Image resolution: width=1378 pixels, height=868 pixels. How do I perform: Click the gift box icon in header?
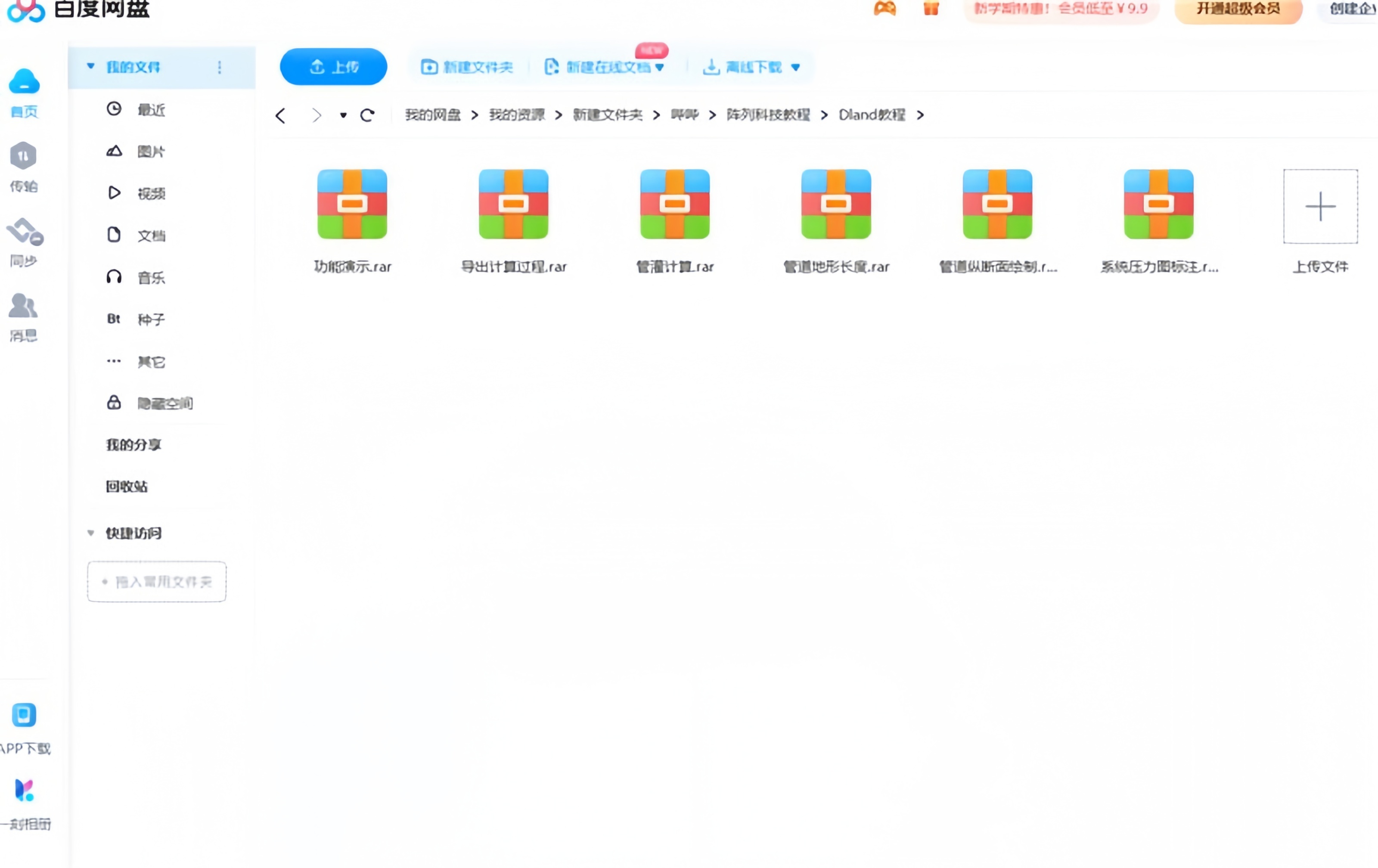click(931, 9)
